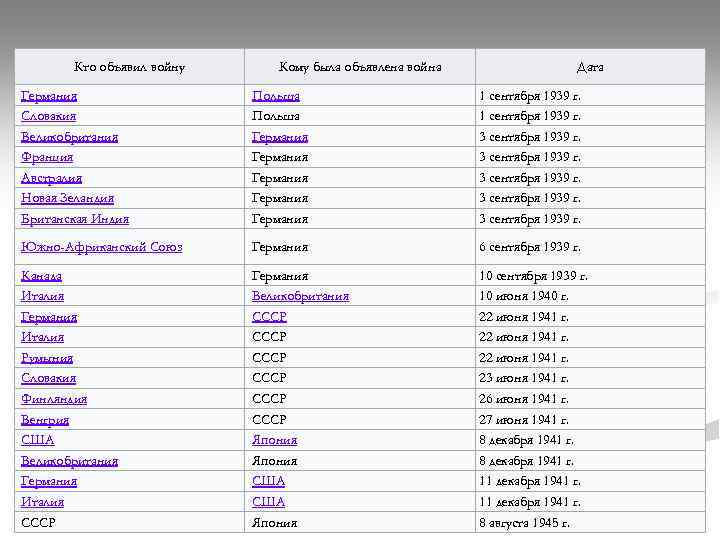Open Германия link in 11 декабря 1941 row
This screenshot has width=720, height=540.
(x=49, y=481)
